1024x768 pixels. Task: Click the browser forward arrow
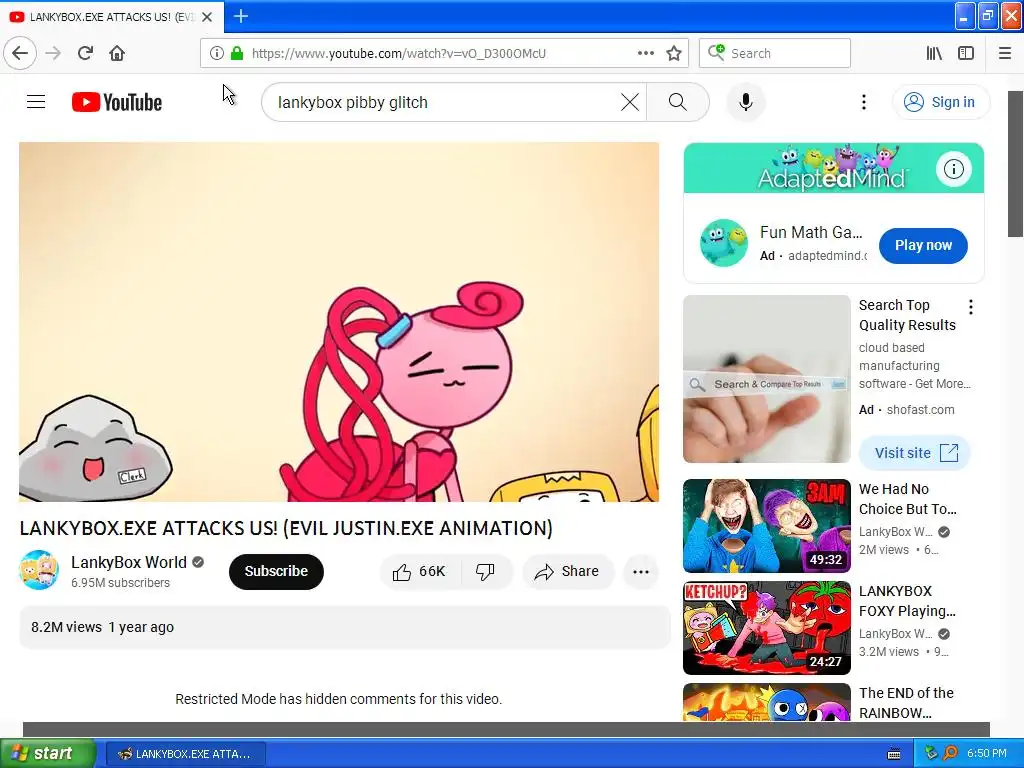click(x=53, y=53)
